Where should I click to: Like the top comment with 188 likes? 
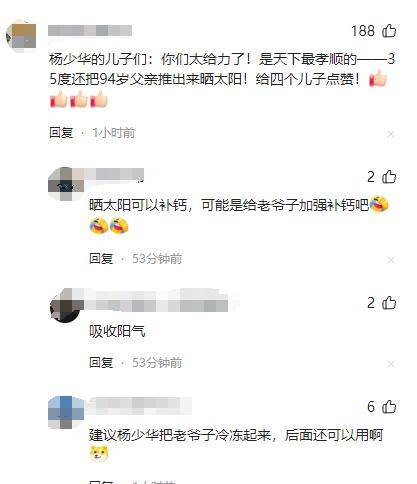coord(389,31)
